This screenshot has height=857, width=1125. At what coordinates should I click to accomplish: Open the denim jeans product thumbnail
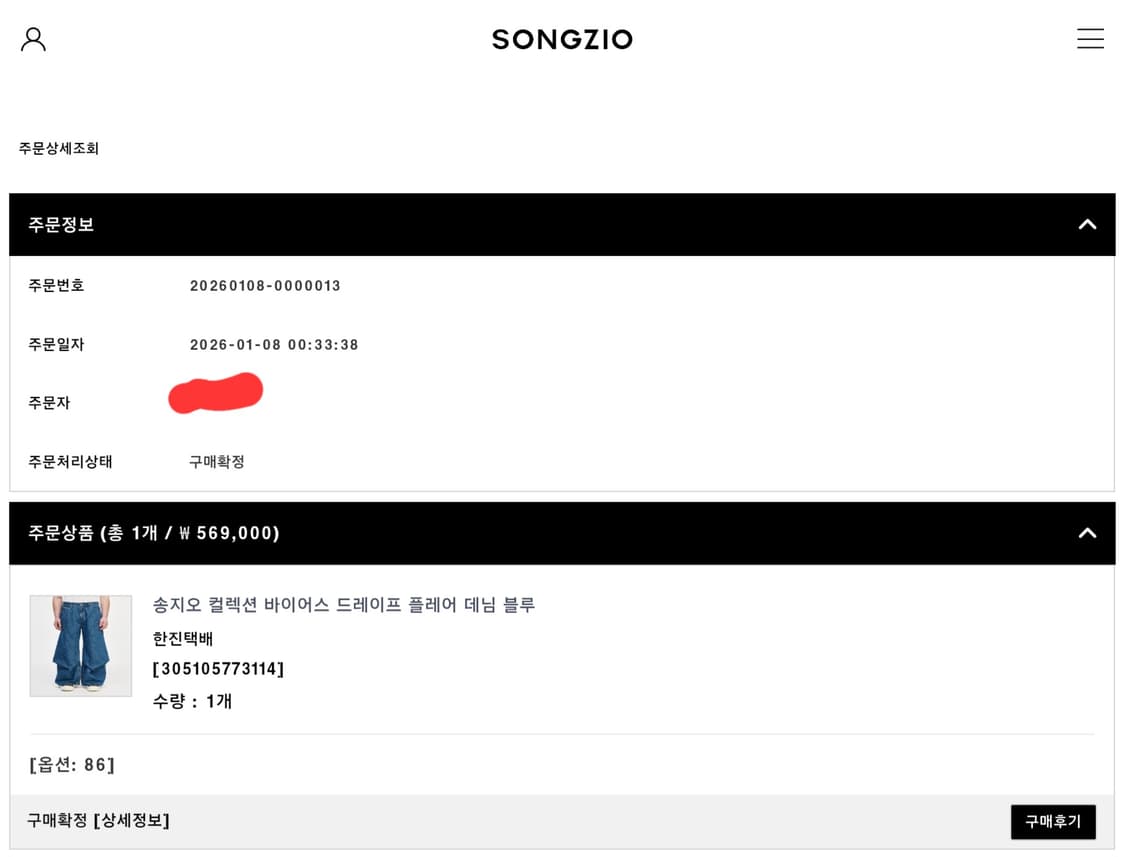[81, 646]
